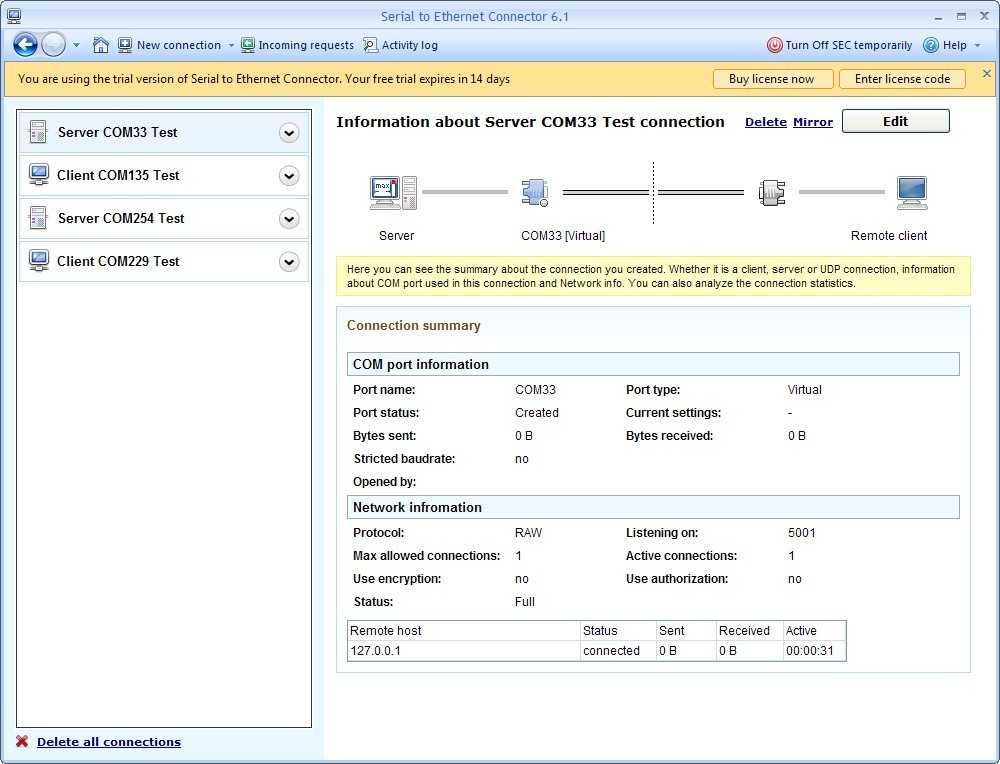Go to the Home page icon
The image size is (1000, 764).
click(x=101, y=45)
